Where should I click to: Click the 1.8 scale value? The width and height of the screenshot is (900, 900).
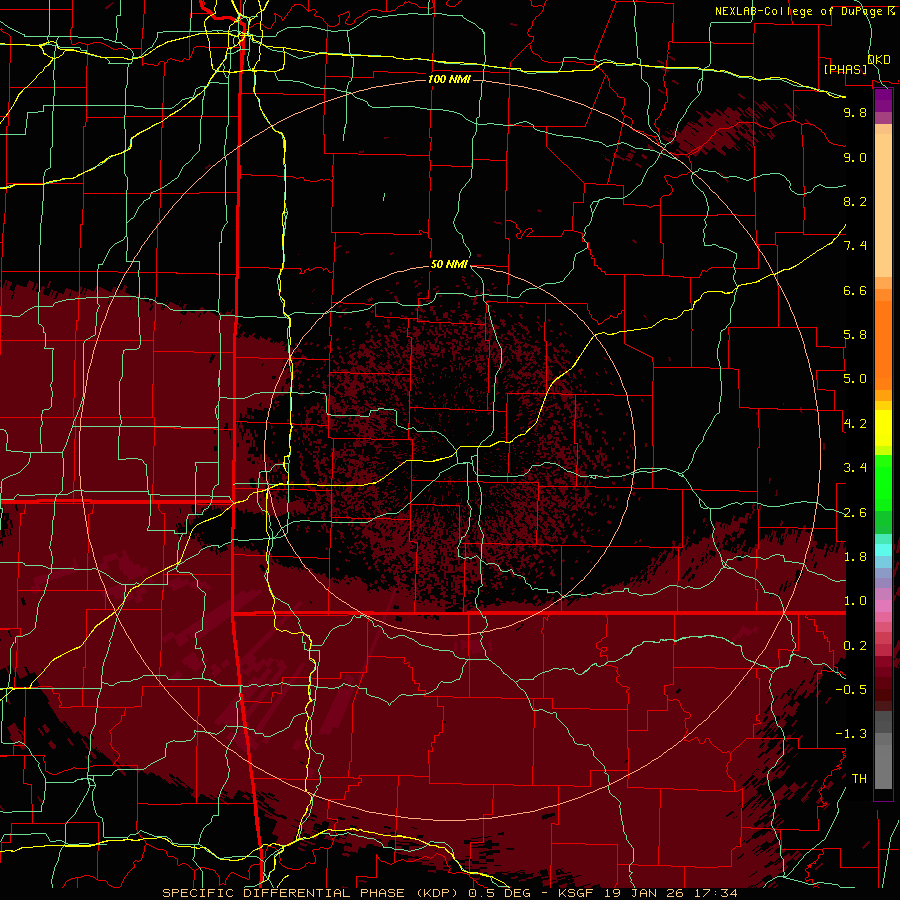point(855,557)
